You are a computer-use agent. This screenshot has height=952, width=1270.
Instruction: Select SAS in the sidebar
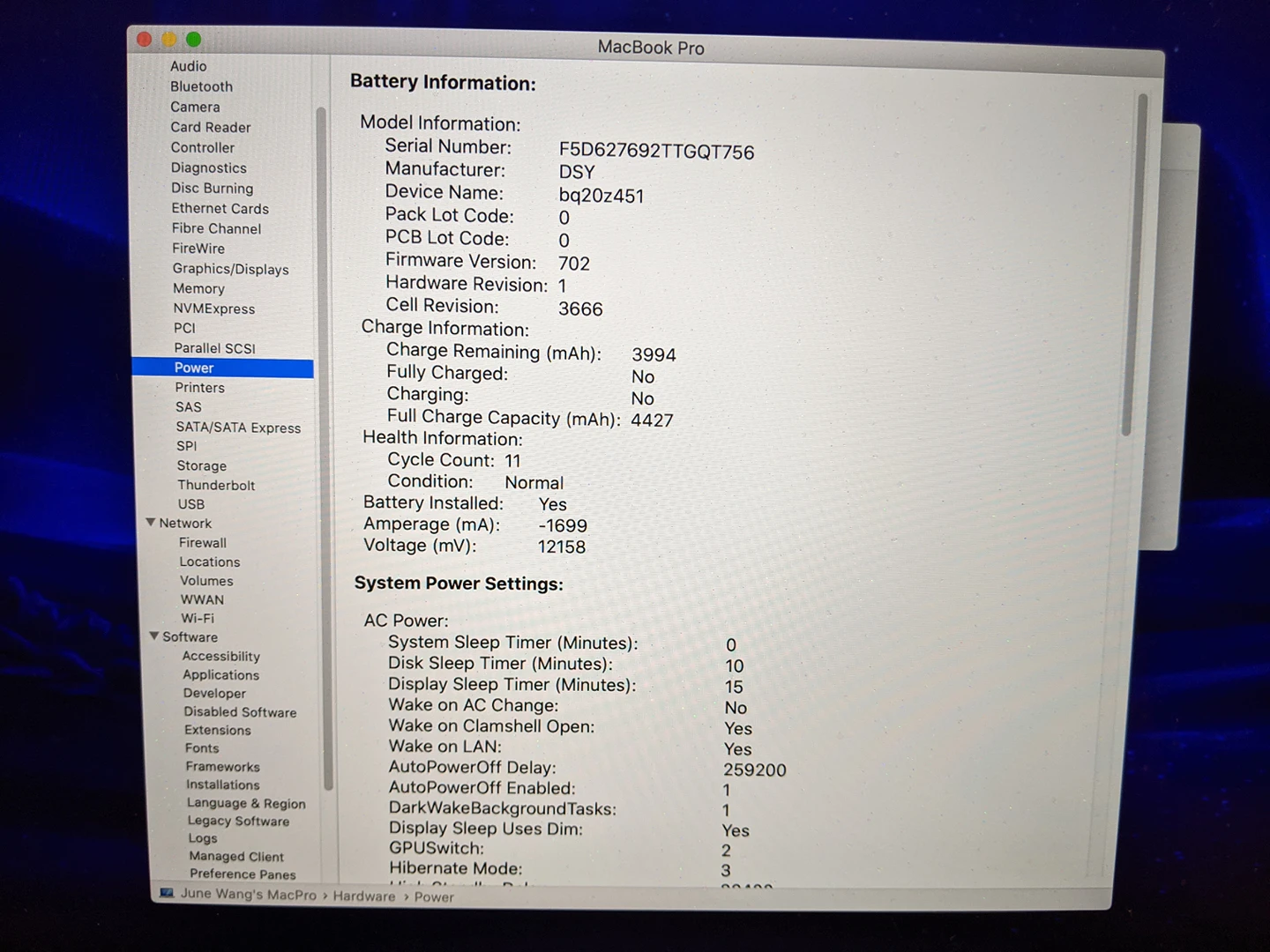[x=188, y=406]
